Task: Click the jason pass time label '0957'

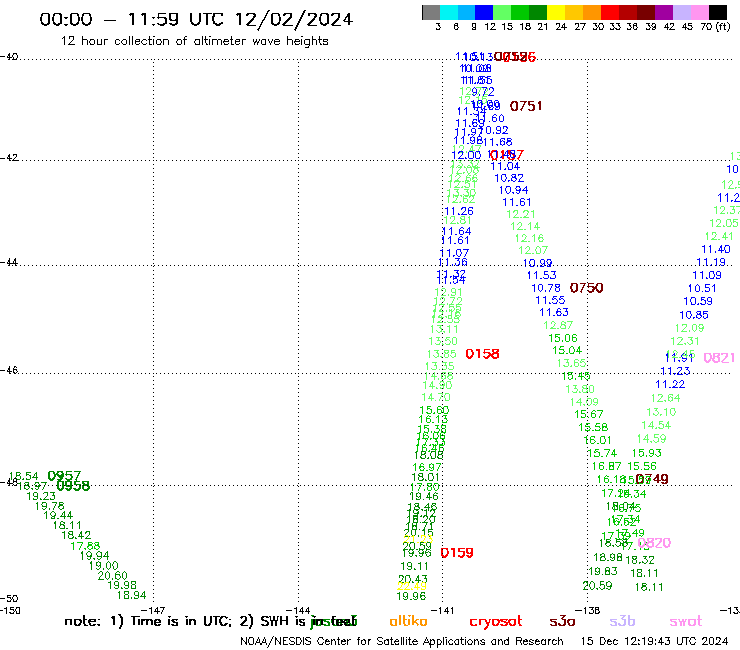Action: point(64,475)
